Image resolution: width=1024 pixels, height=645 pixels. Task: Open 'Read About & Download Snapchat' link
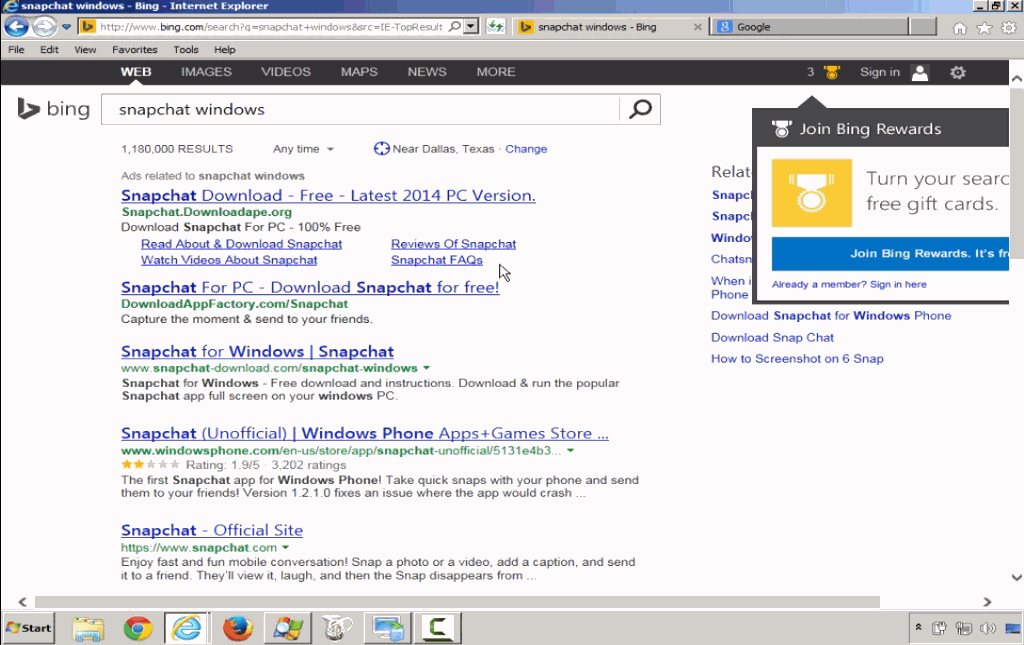(242, 244)
